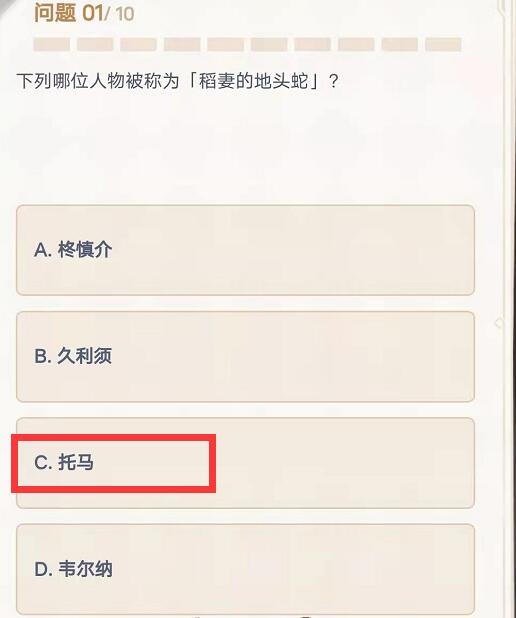The height and width of the screenshot is (618, 516).
Task: Click the eighth progress bar segment
Action: pos(356,45)
